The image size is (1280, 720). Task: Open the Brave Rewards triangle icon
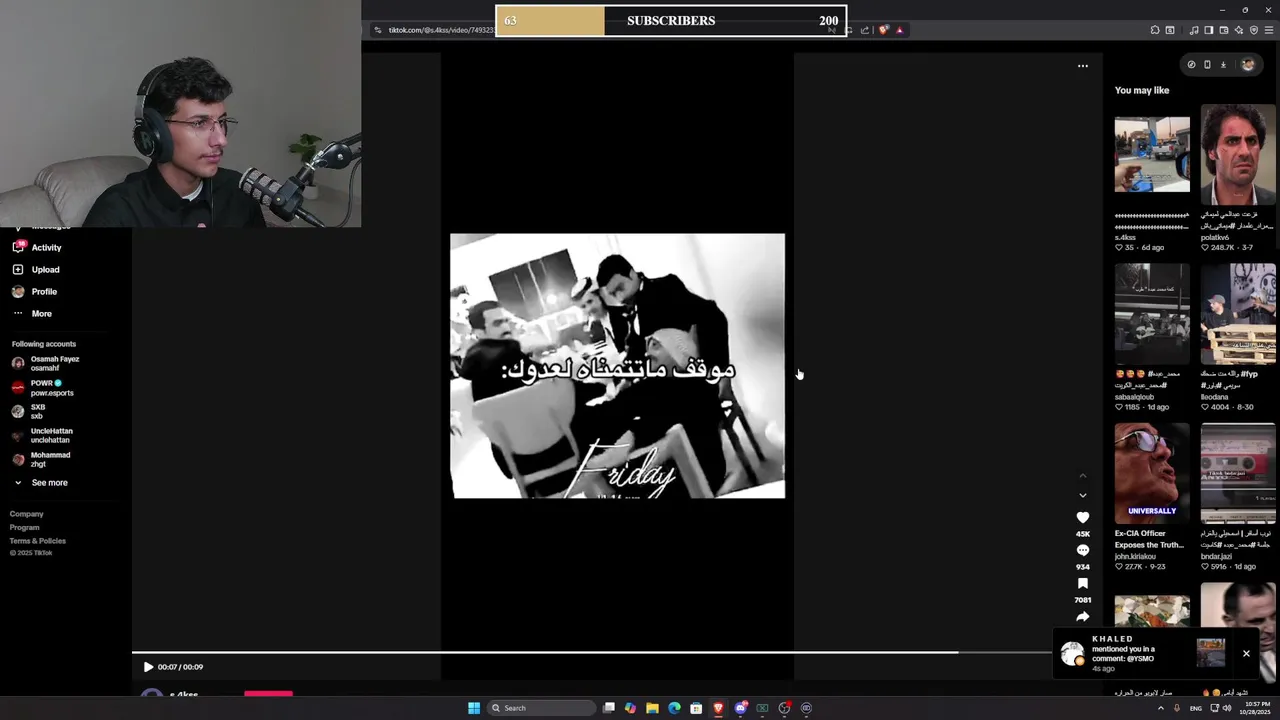click(x=900, y=30)
